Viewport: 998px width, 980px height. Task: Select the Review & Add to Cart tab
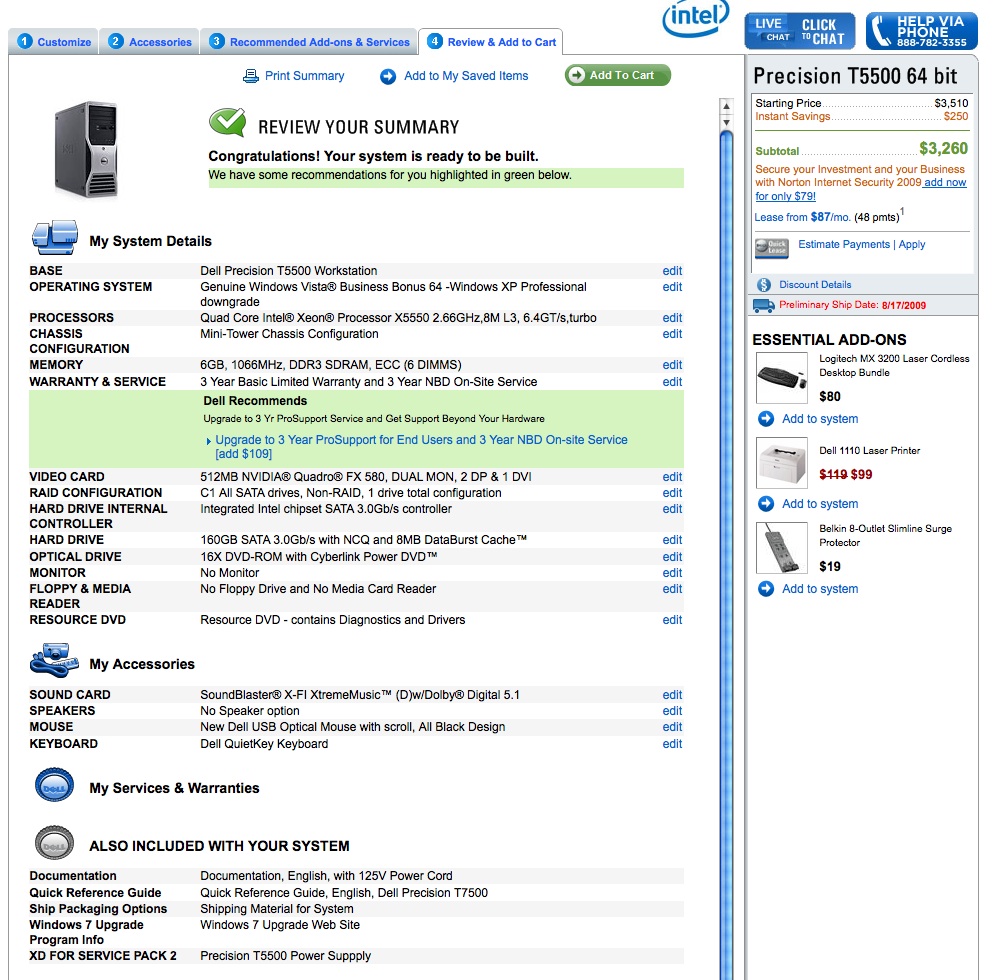tap(491, 42)
